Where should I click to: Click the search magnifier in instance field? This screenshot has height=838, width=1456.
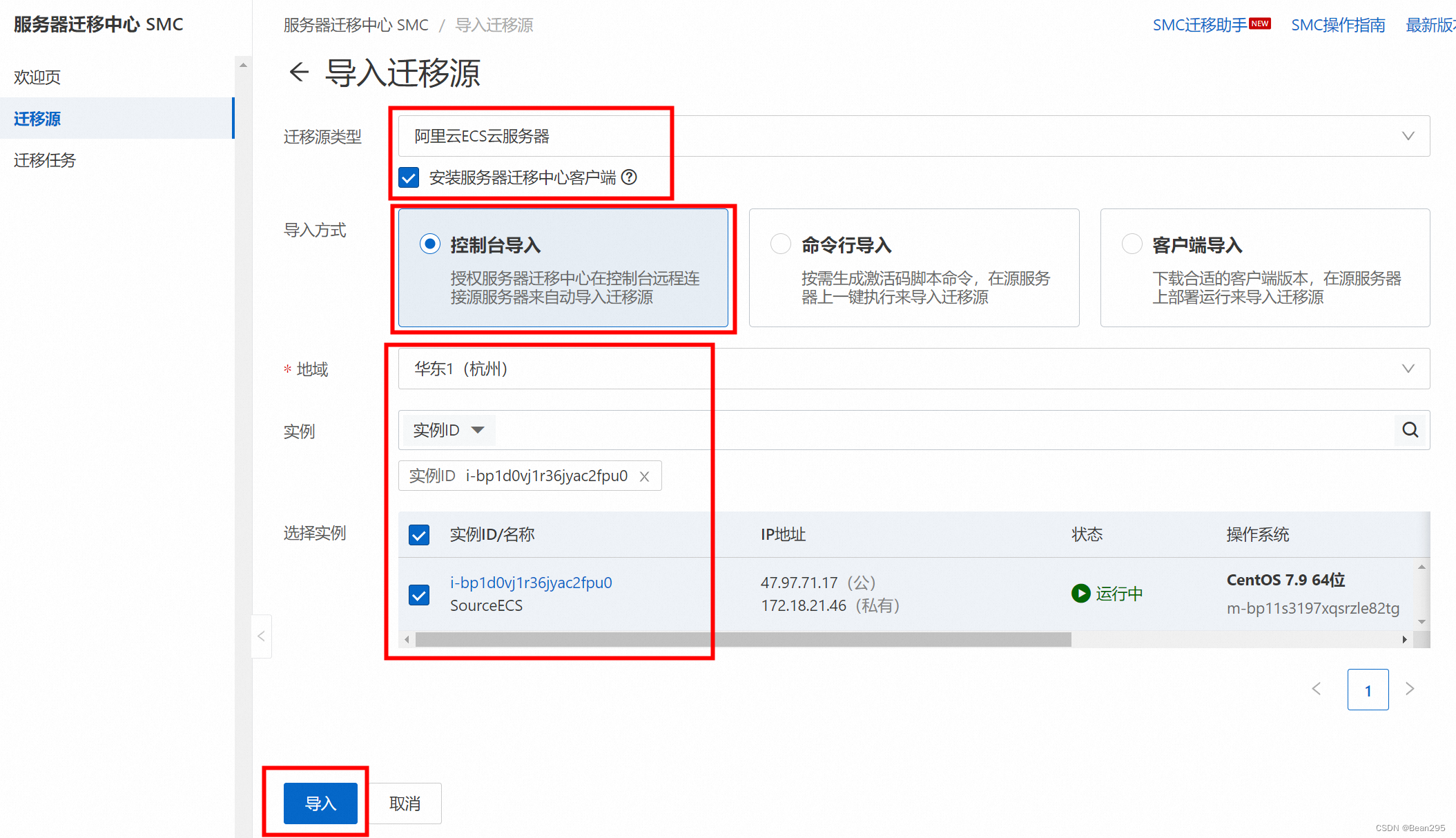pyautogui.click(x=1410, y=430)
